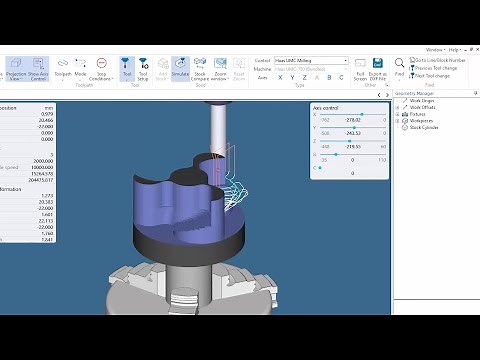This screenshot has height=360, width=480.
Task: Open Stock Compare
Action: (x=200, y=69)
